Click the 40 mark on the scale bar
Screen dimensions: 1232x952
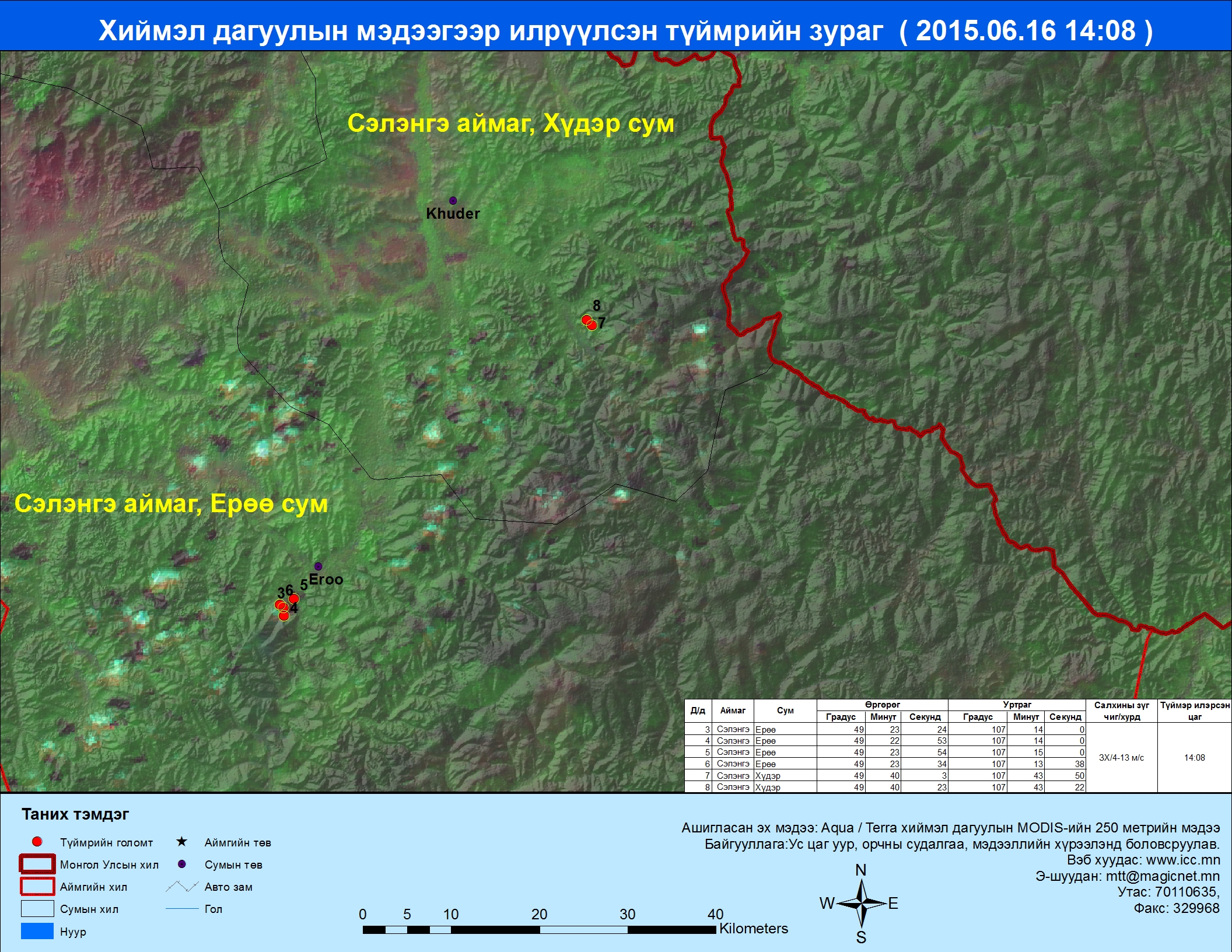(715, 914)
